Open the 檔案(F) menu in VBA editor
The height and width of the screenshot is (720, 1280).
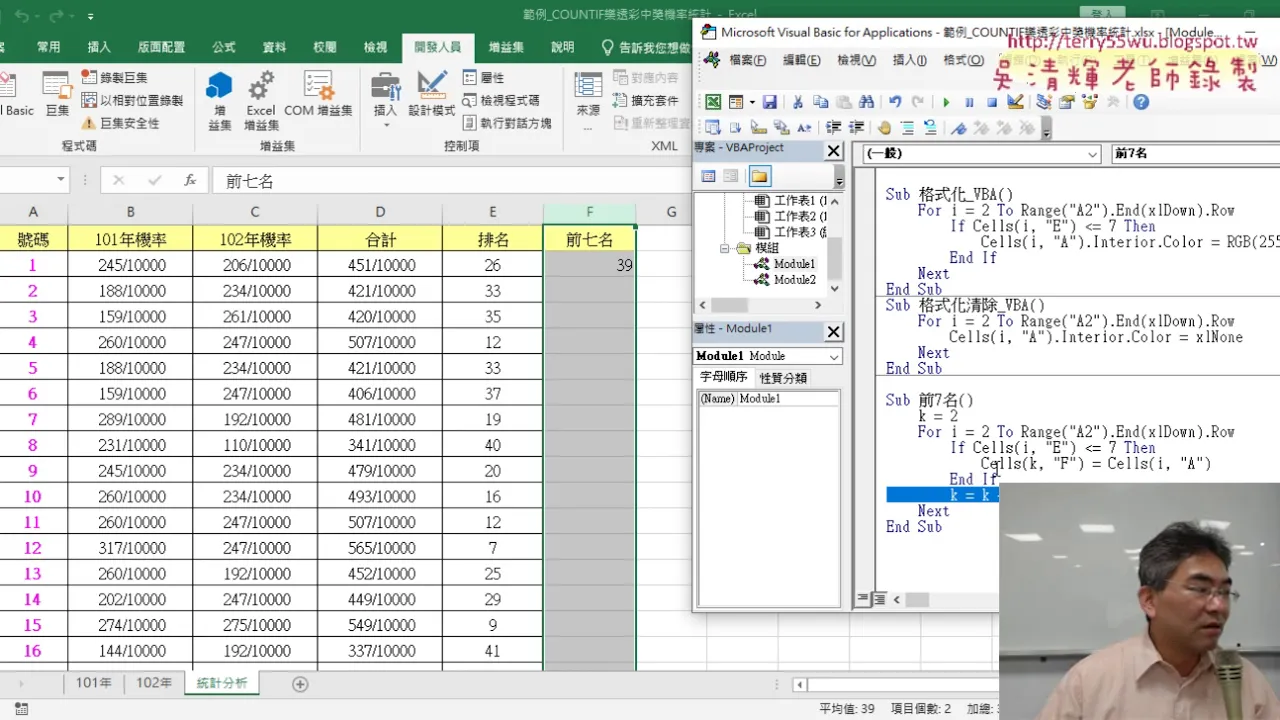(x=747, y=60)
